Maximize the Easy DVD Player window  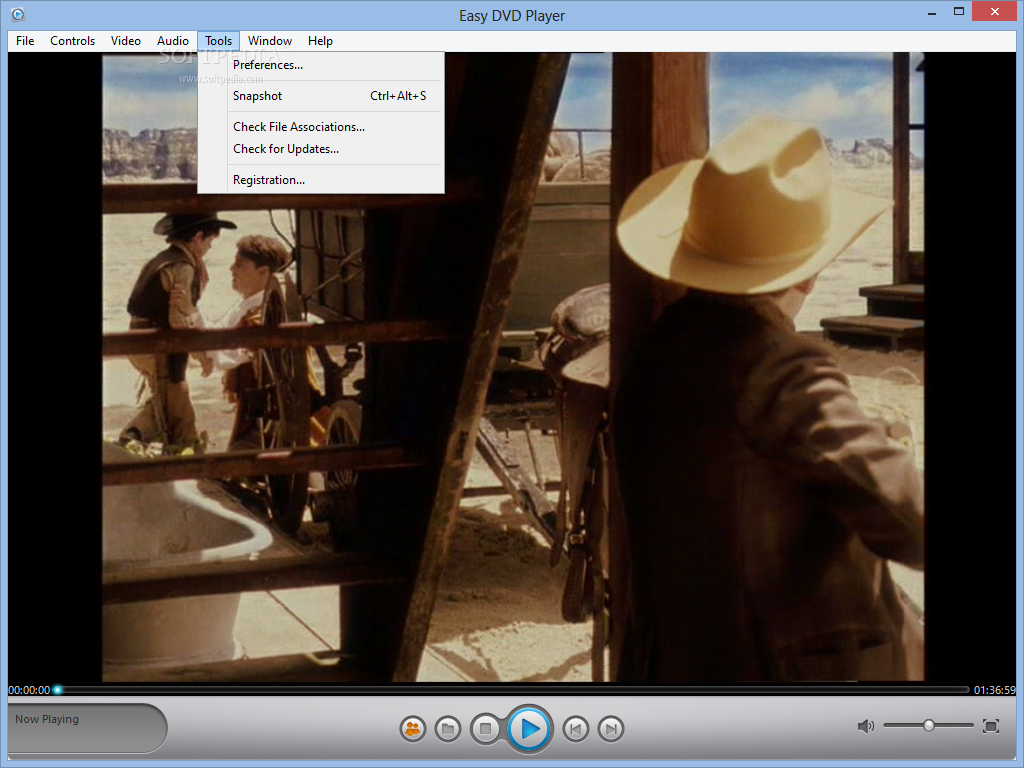959,12
